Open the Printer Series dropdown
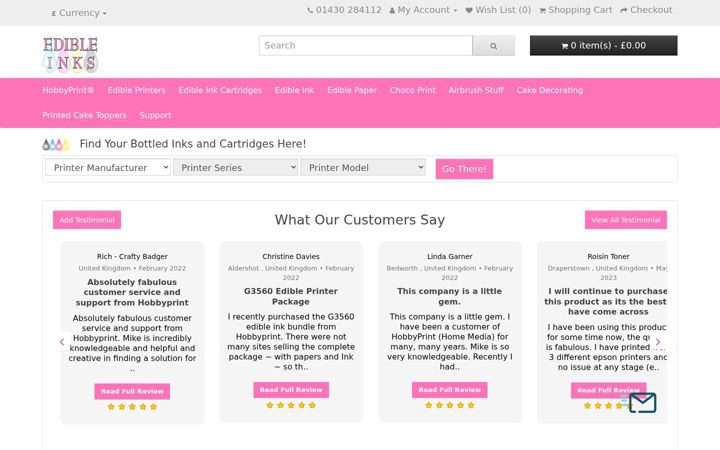 coord(236,168)
